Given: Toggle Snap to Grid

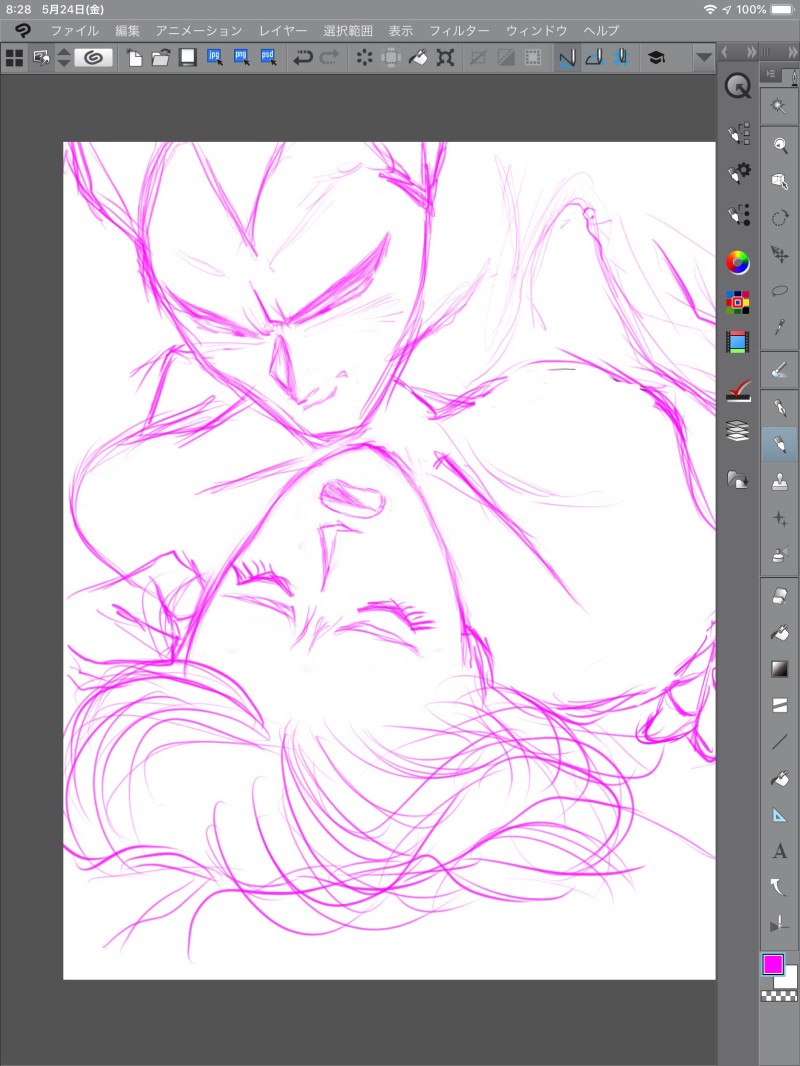Looking at the screenshot, I should pyautogui.click(x=622, y=58).
